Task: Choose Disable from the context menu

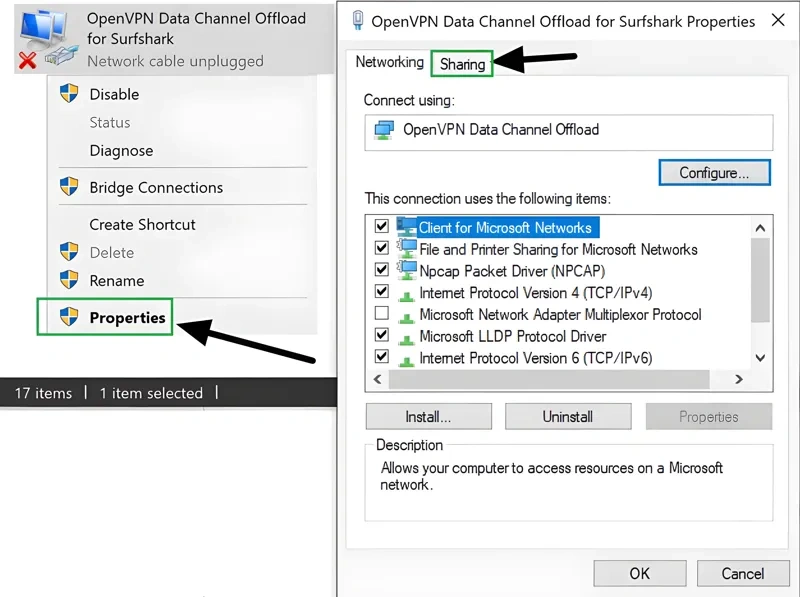Action: pyautogui.click(x=114, y=94)
